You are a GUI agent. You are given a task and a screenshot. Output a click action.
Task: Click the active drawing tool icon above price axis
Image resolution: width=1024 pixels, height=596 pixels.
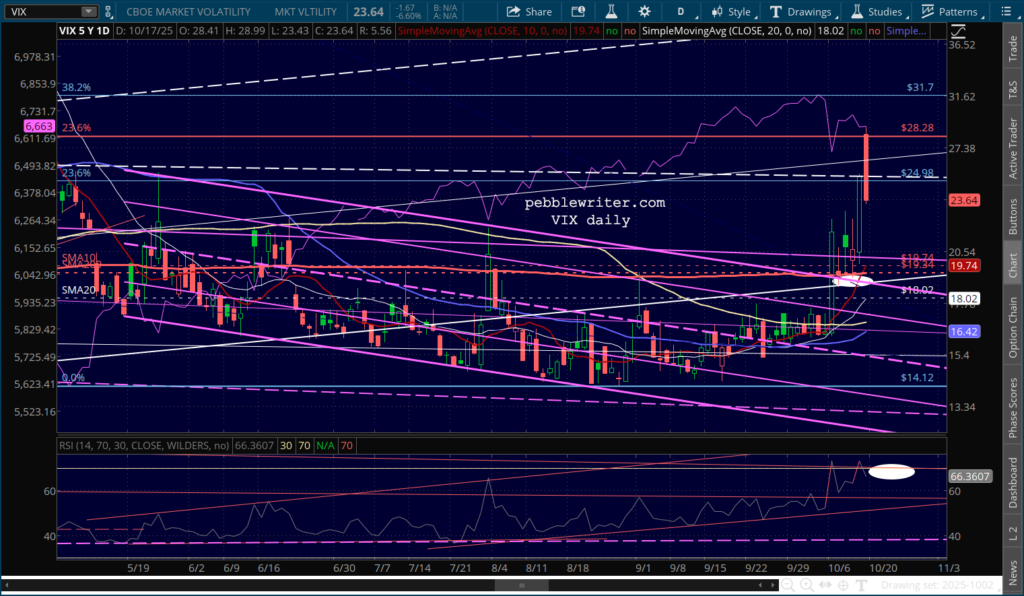pyautogui.click(x=958, y=31)
